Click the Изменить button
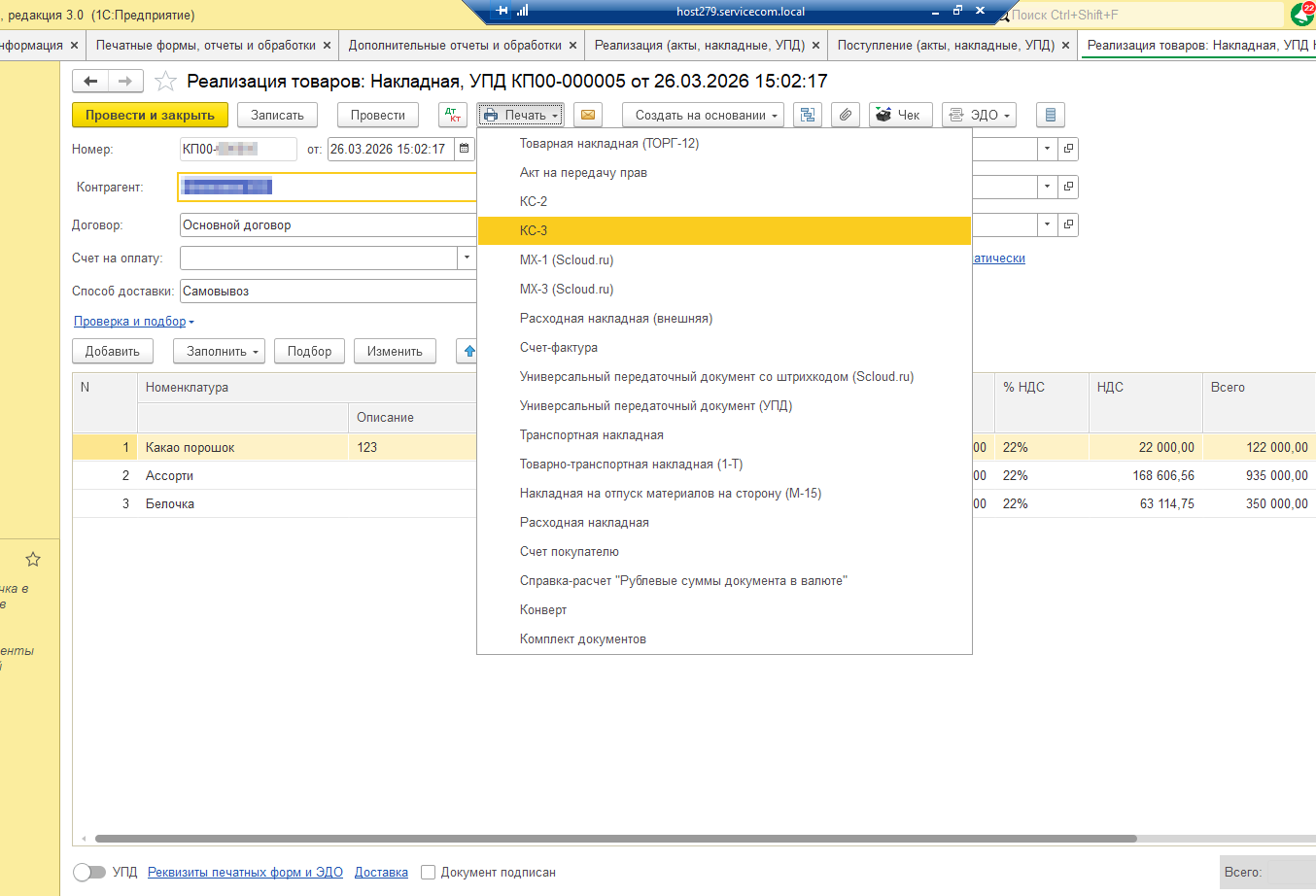 (x=395, y=351)
